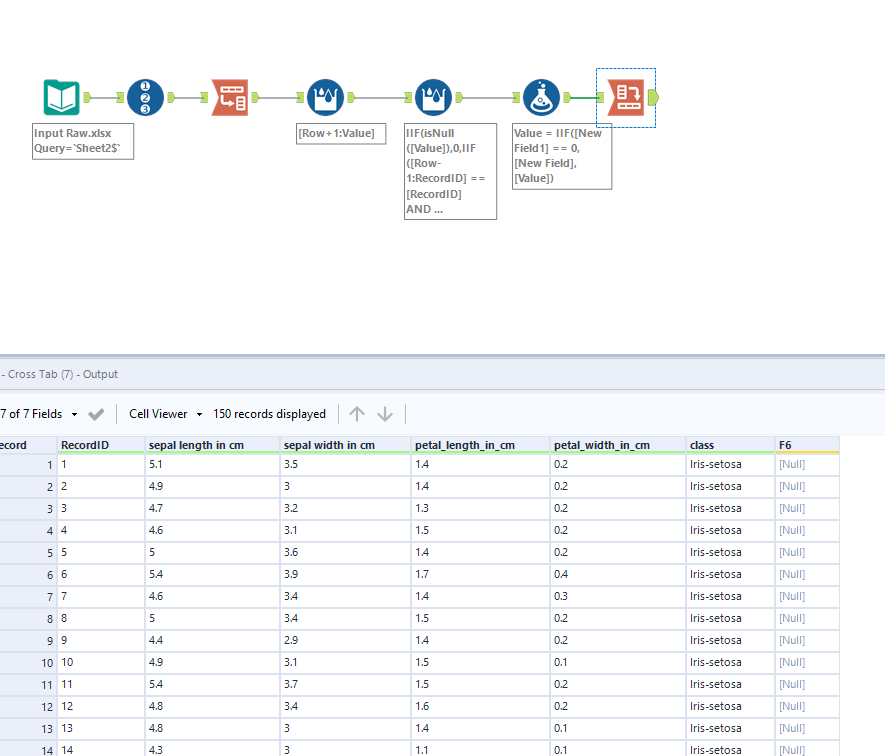Open the Cell Viewer dropdown
This screenshot has width=885, height=756.
click(x=165, y=414)
